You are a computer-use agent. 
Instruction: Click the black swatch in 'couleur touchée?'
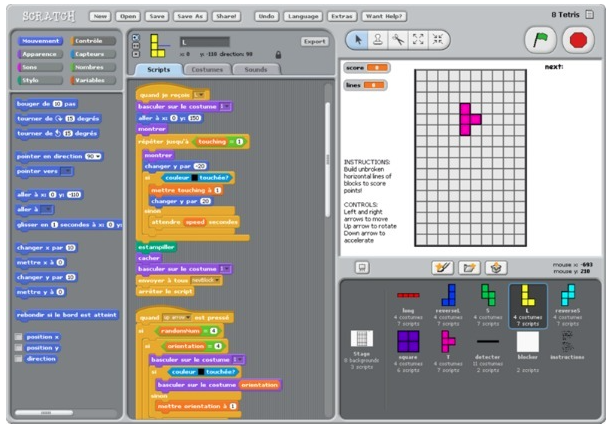[195, 178]
